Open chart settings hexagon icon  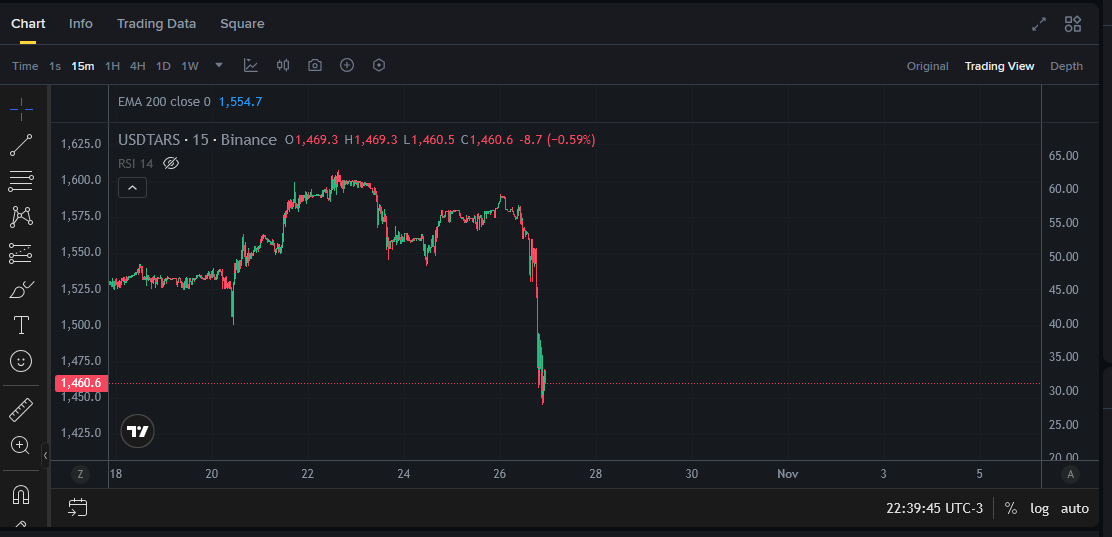coord(379,65)
